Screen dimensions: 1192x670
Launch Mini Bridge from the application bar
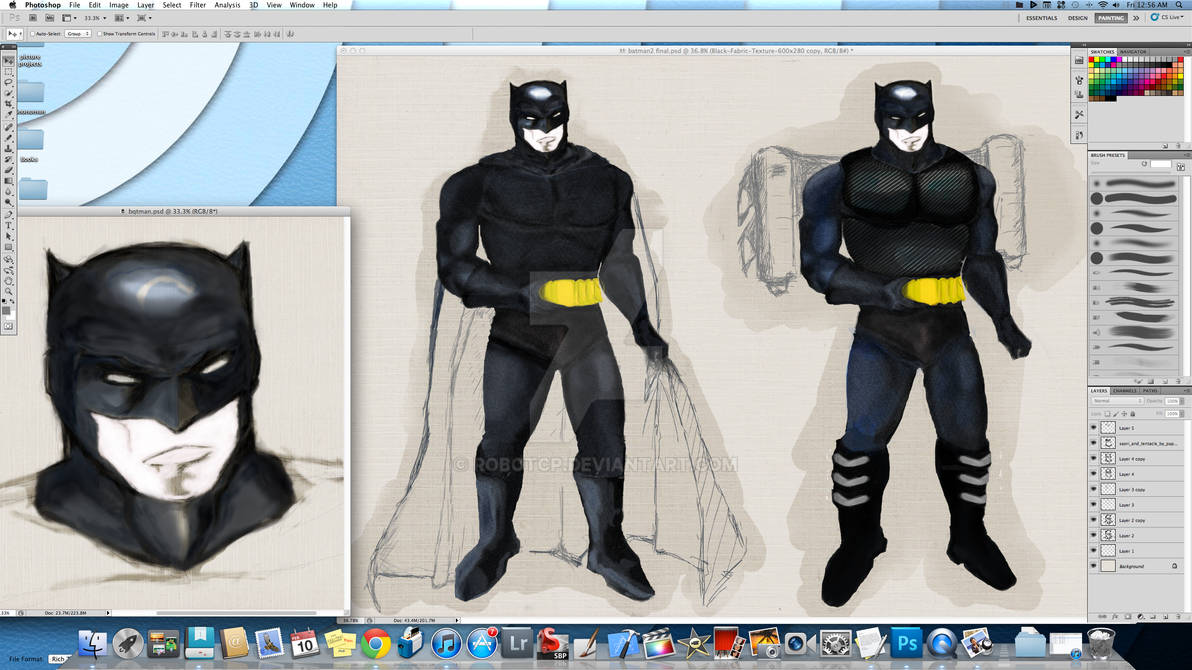(49, 18)
